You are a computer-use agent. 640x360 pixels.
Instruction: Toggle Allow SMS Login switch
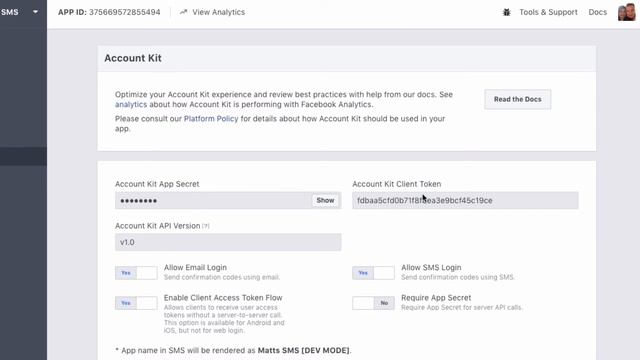[x=373, y=273]
